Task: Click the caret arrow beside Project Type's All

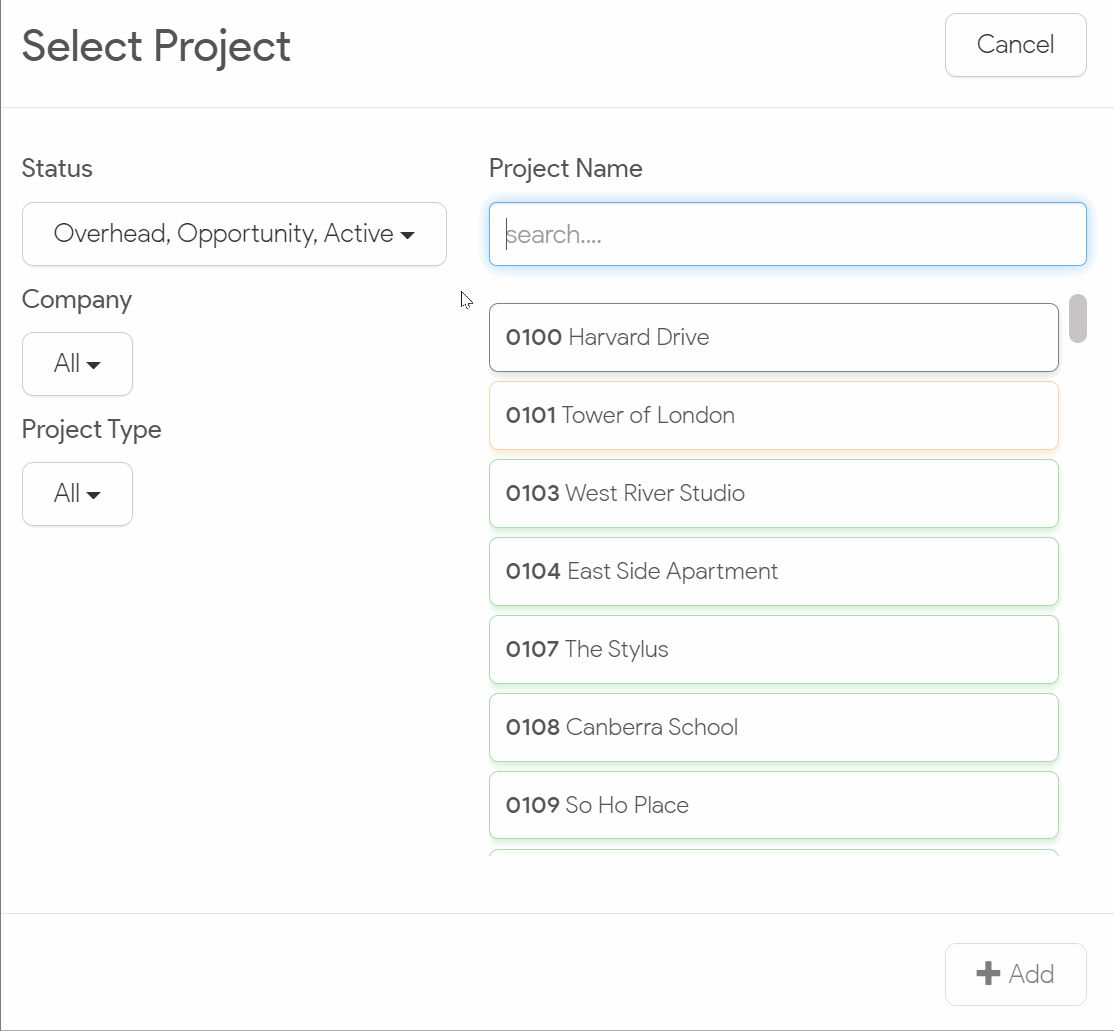Action: pos(94,495)
